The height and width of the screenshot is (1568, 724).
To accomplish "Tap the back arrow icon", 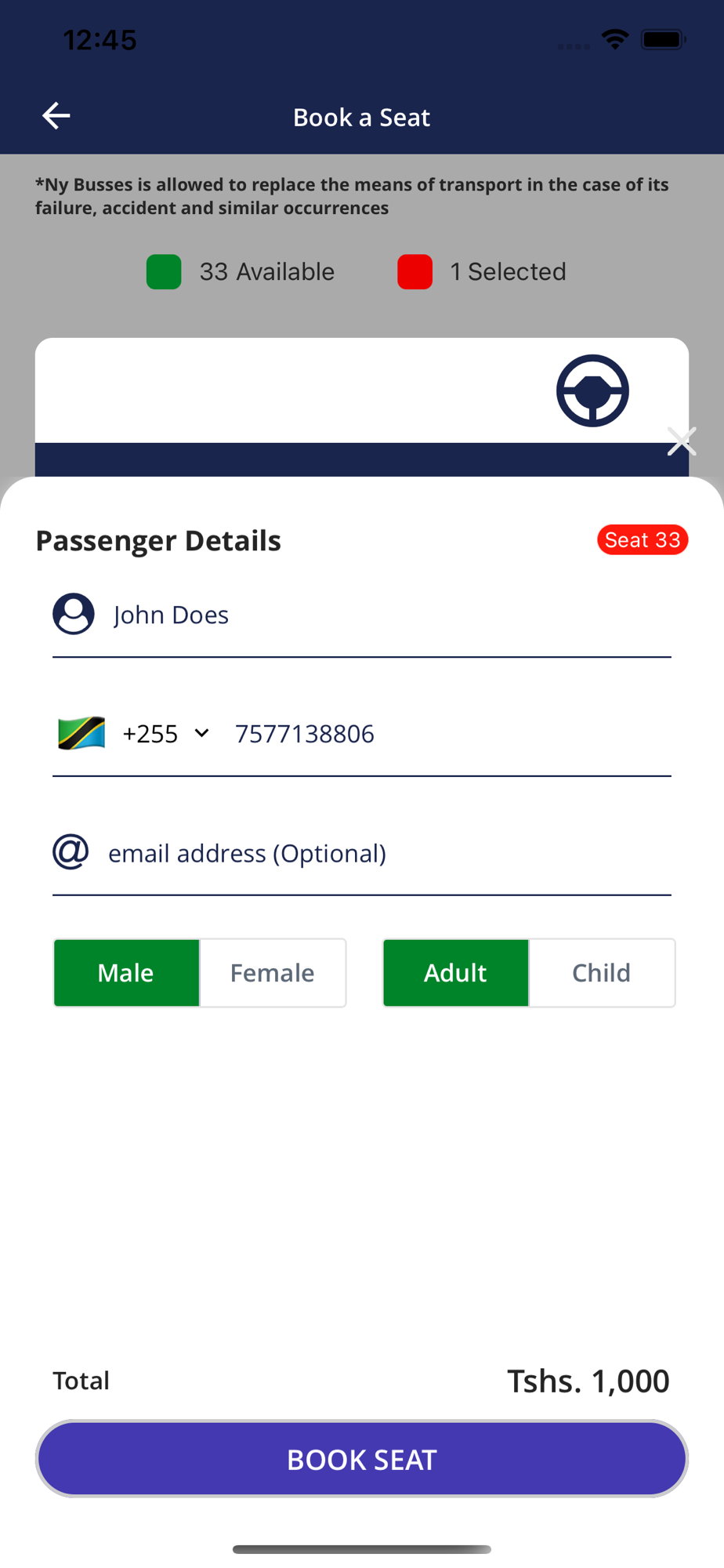I will (56, 116).
